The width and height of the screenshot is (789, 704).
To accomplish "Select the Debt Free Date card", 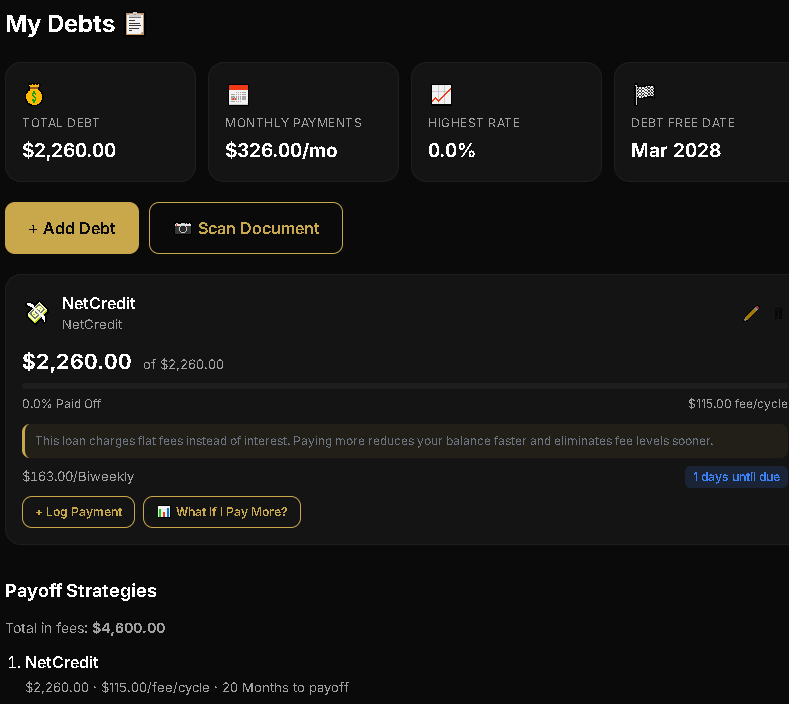I will tap(701, 122).
